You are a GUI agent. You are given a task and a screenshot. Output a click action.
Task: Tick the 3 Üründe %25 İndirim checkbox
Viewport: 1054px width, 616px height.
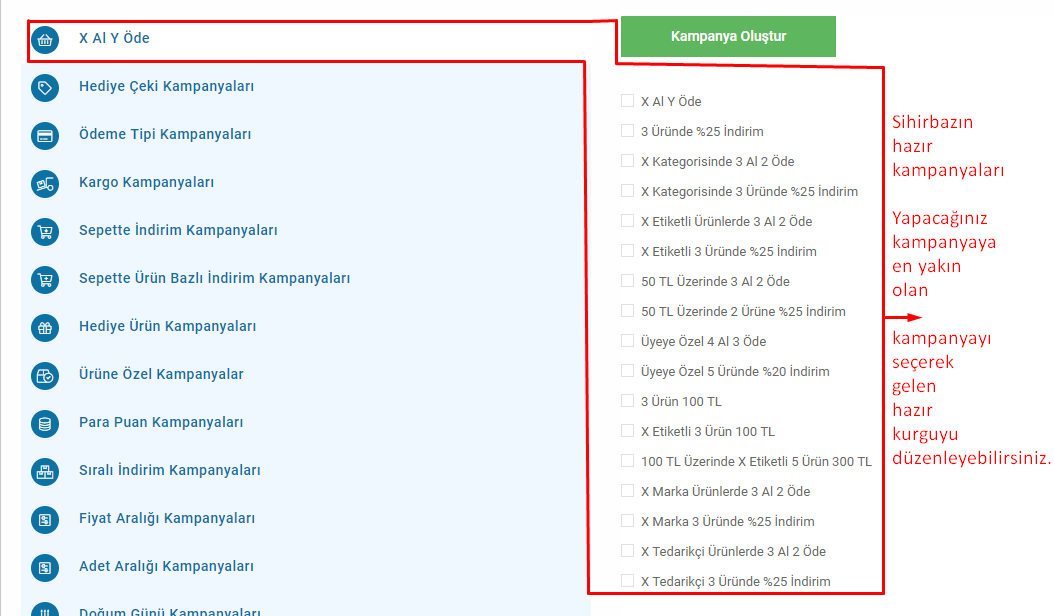coord(627,130)
